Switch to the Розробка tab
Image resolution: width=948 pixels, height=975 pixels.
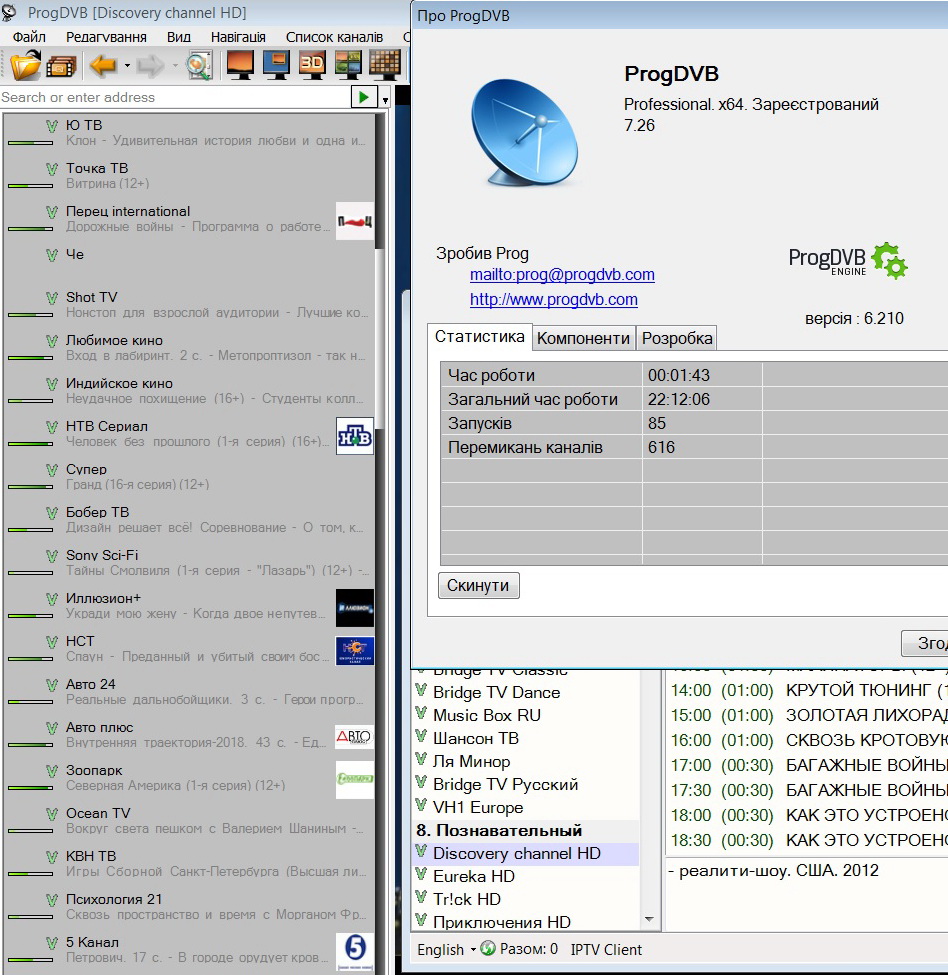(677, 338)
